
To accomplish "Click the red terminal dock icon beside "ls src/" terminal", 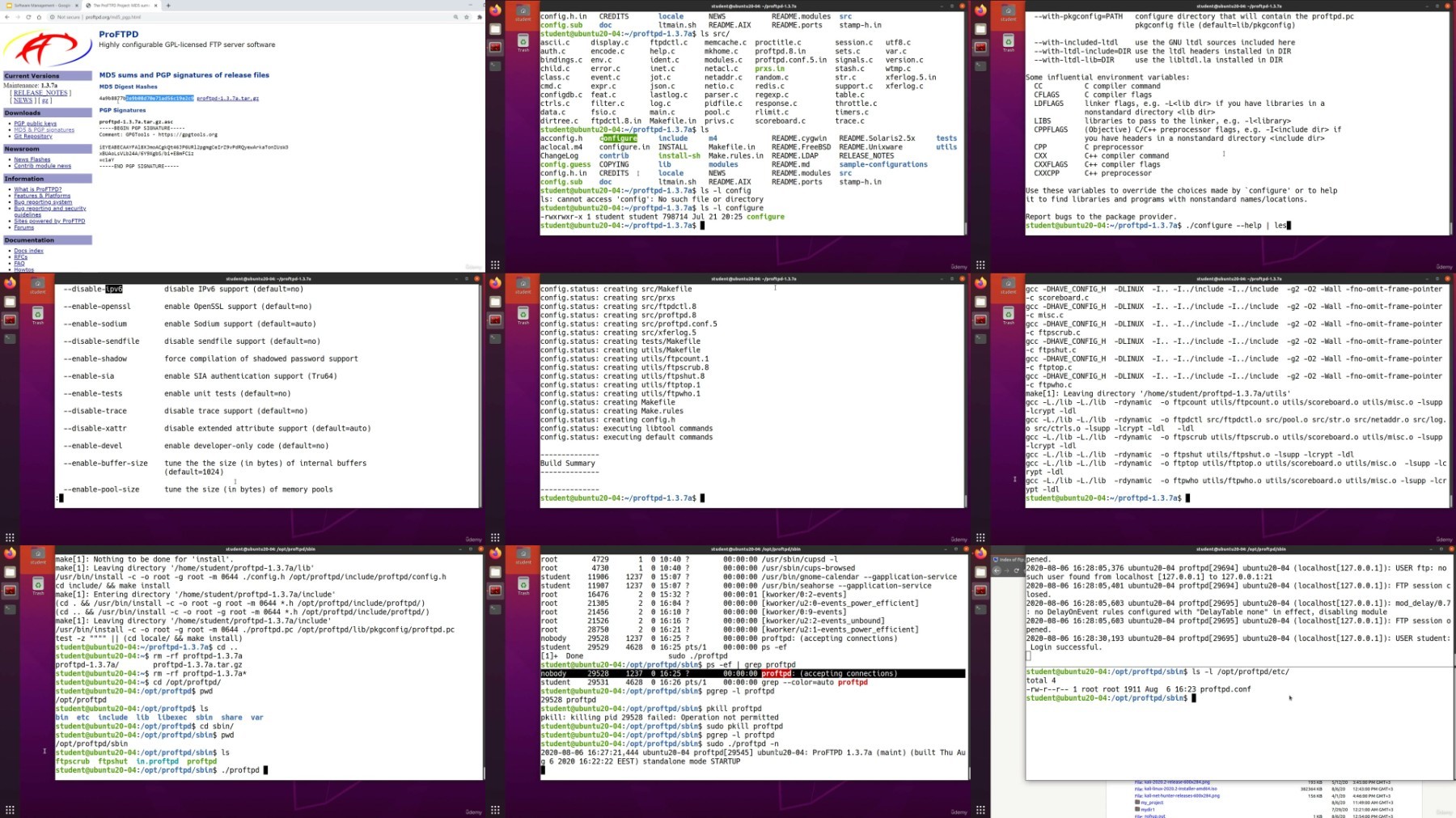I will [496, 47].
